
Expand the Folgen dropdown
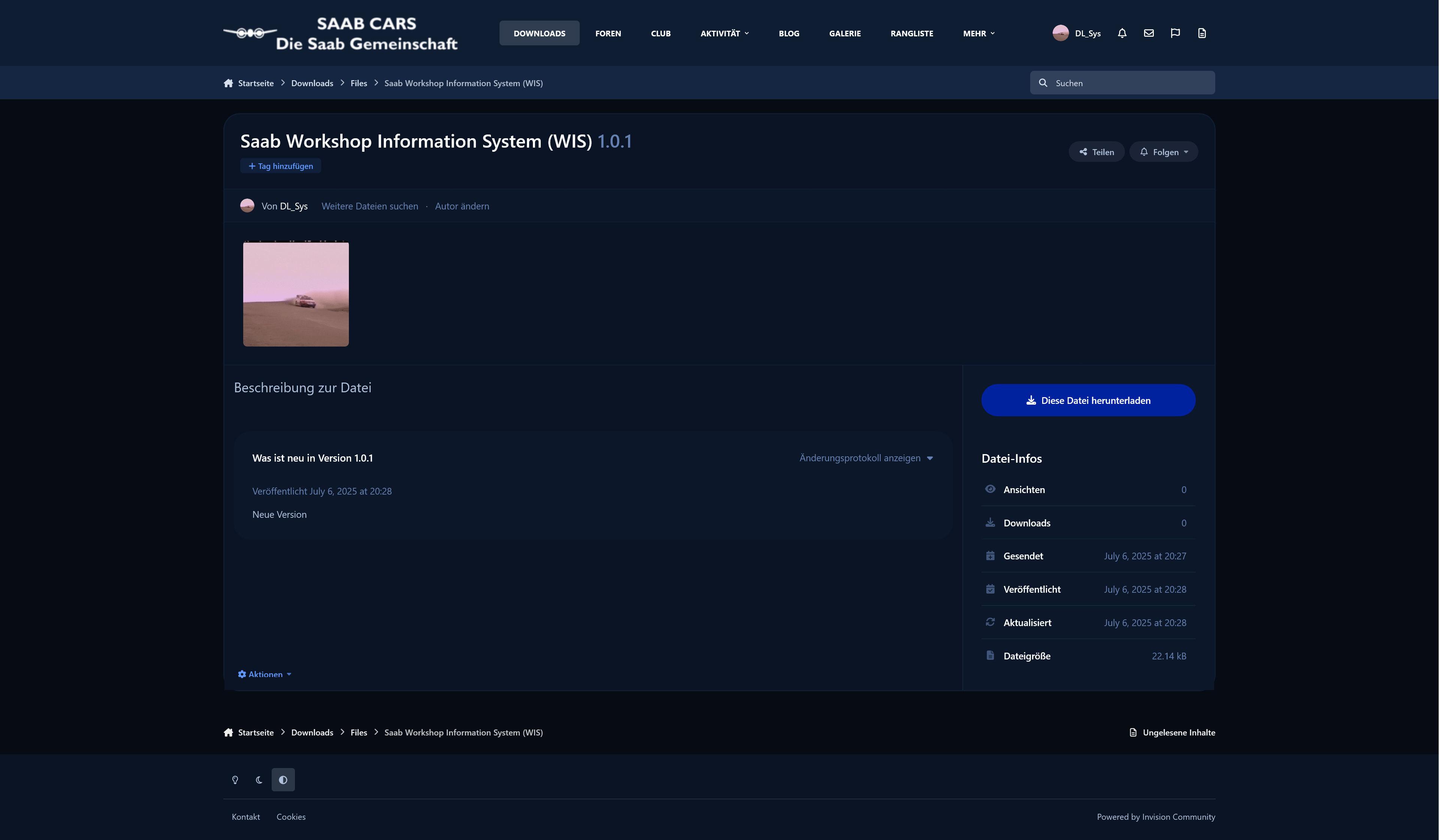click(x=1163, y=152)
